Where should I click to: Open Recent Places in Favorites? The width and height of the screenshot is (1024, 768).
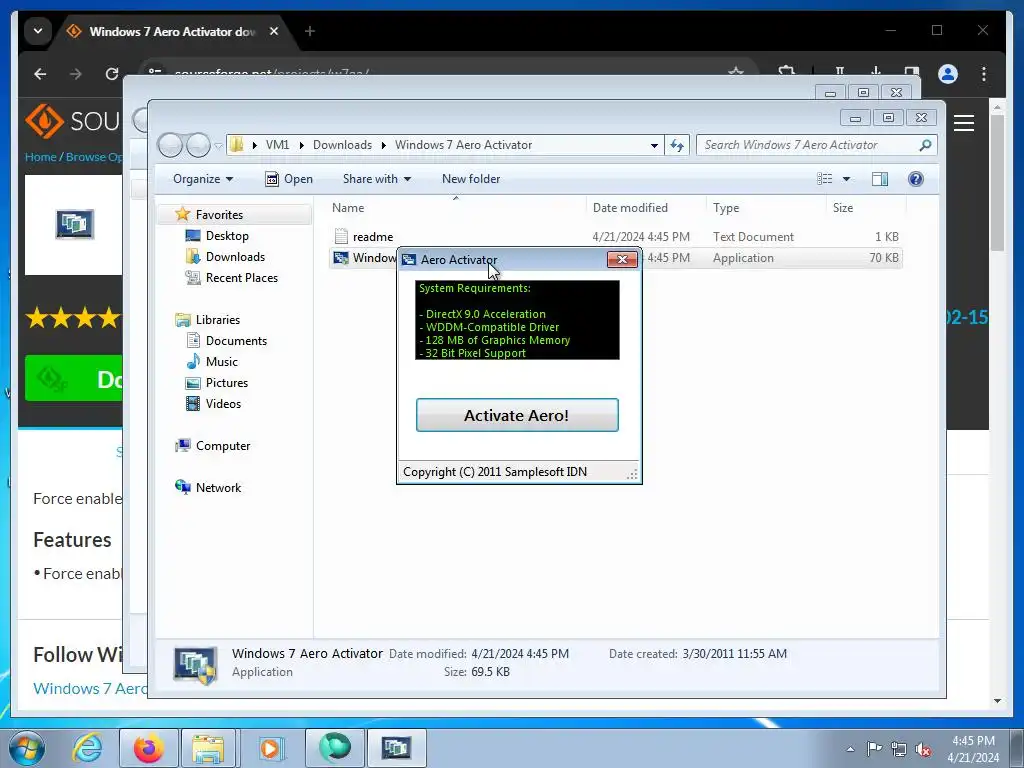[x=242, y=278]
